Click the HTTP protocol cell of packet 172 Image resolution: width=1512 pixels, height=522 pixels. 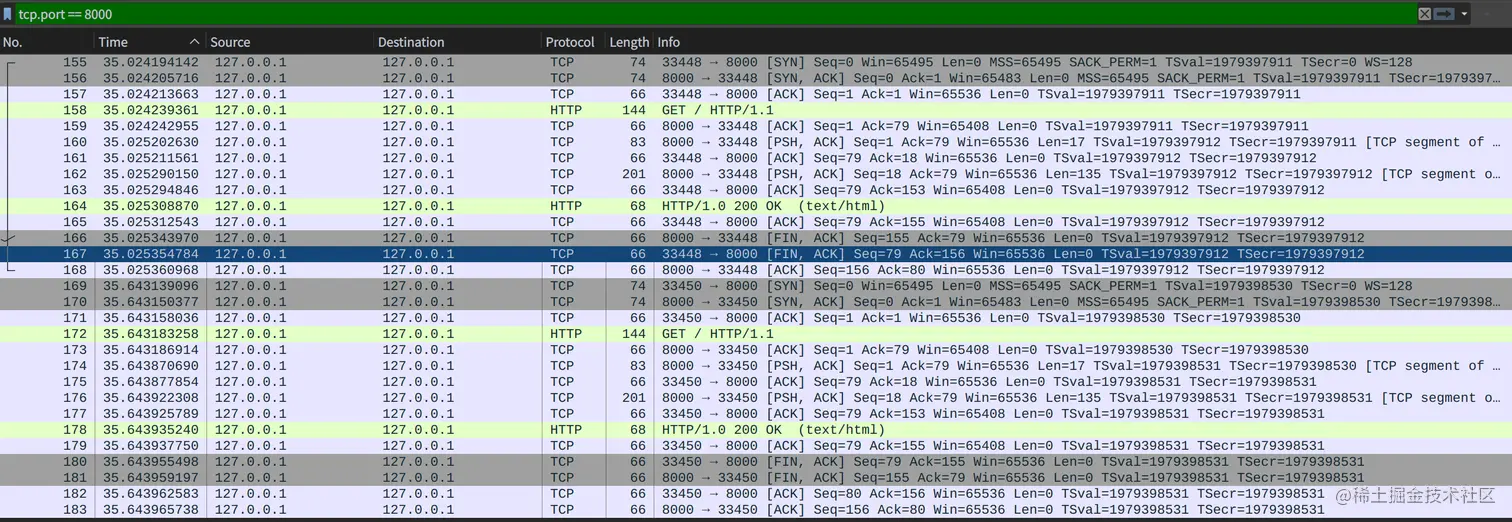(566, 334)
